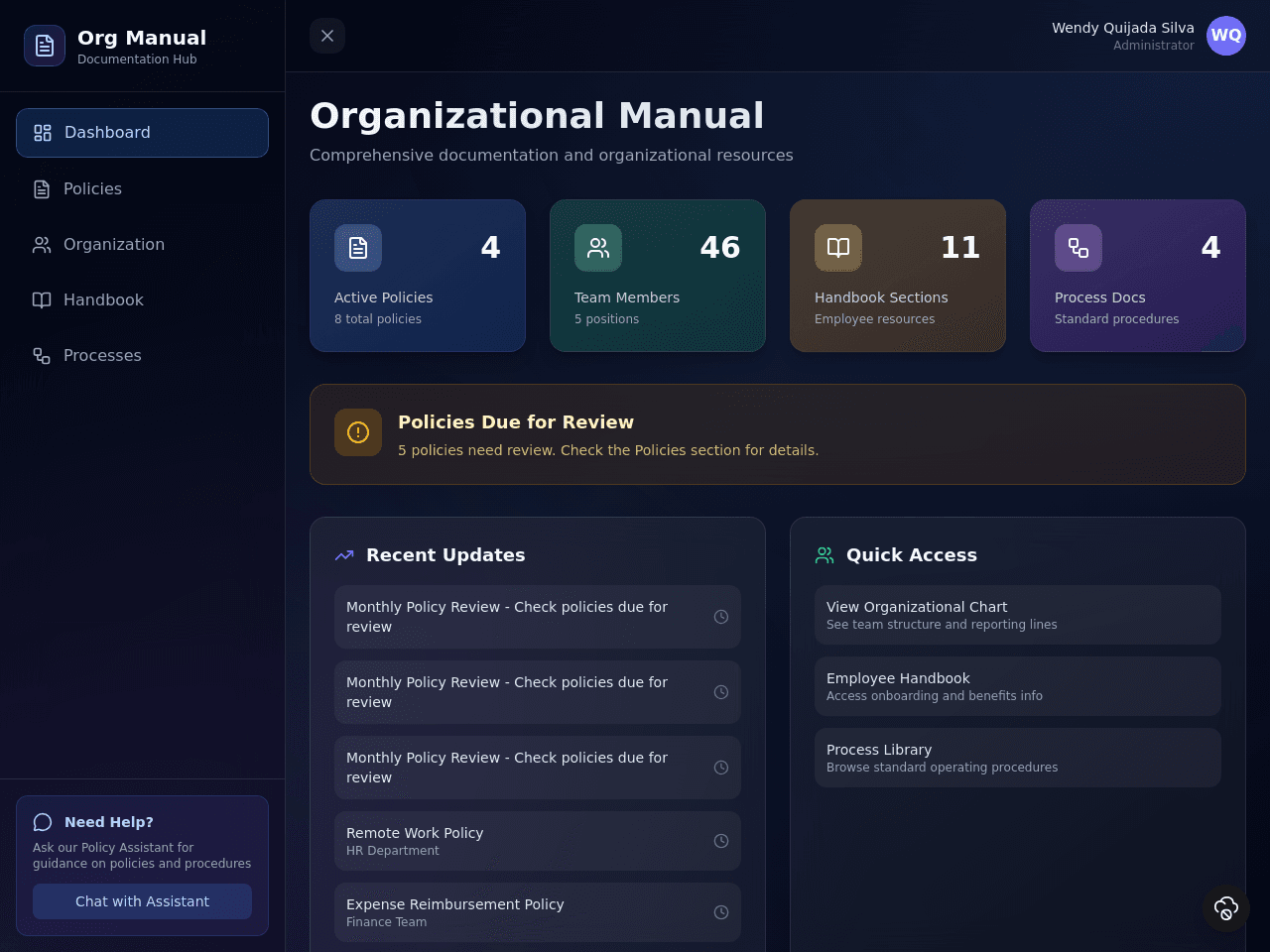Click the 'HR Department' subtitle
Viewport: 1270px width, 952px height.
393,851
